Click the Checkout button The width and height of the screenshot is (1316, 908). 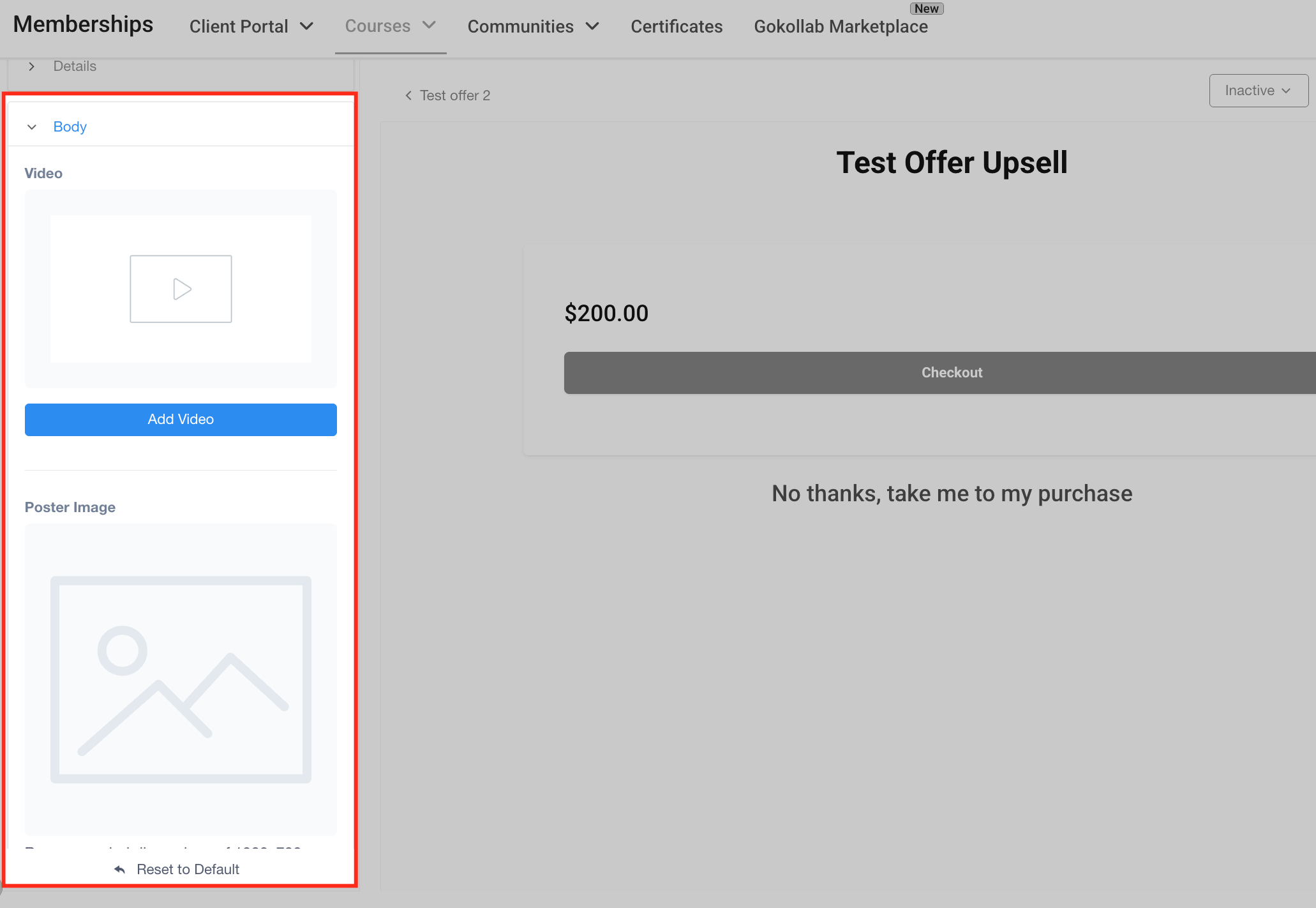(951, 373)
